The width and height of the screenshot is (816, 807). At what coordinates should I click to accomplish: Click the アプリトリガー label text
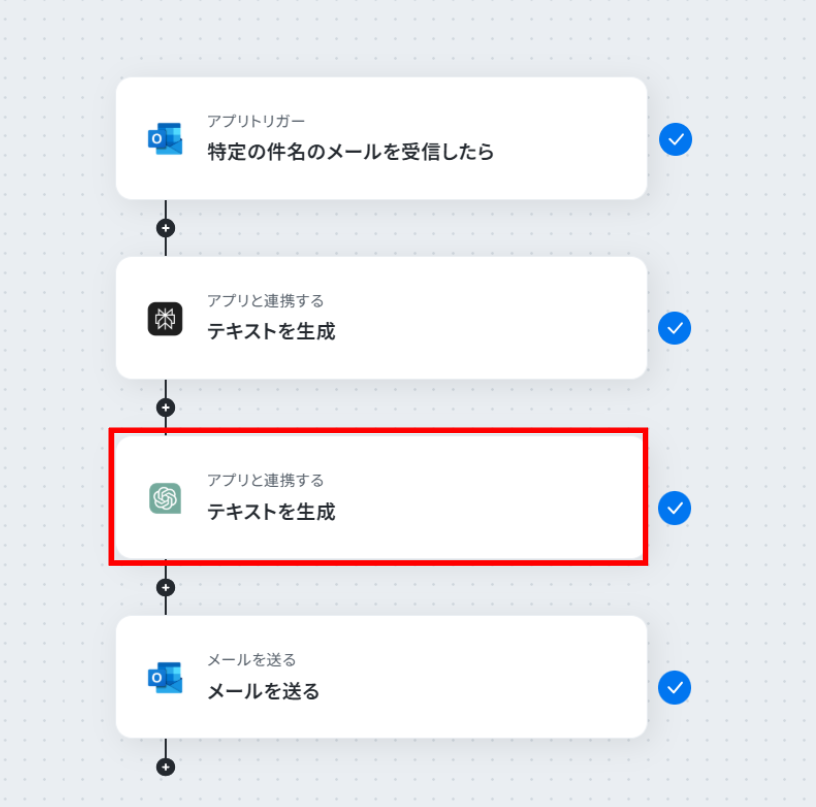(x=256, y=121)
